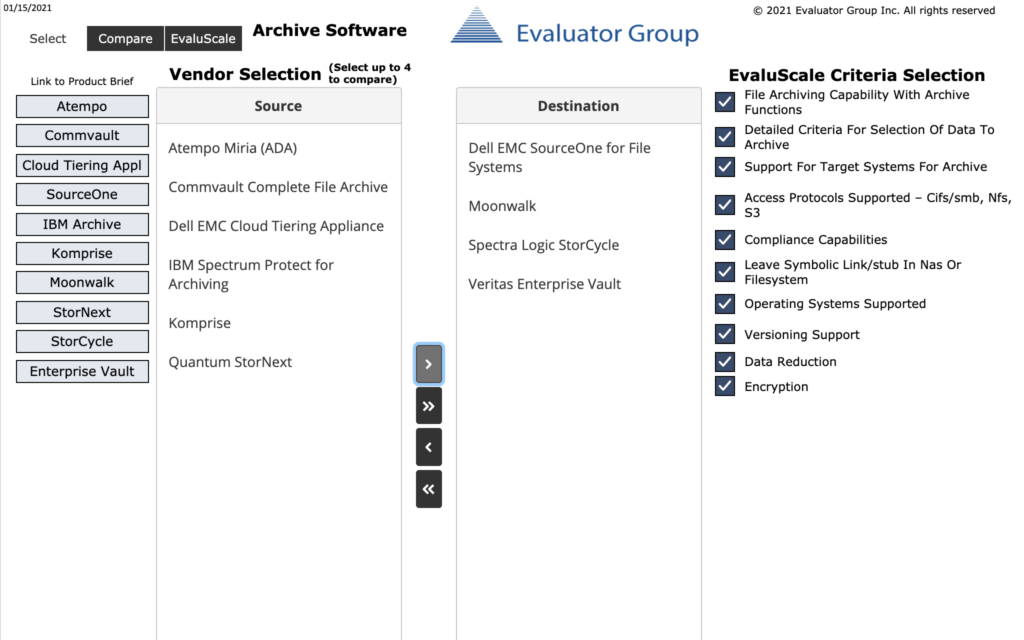Toggle Operating Systems Supported checkbox
The image size is (1024, 640).
point(724,304)
